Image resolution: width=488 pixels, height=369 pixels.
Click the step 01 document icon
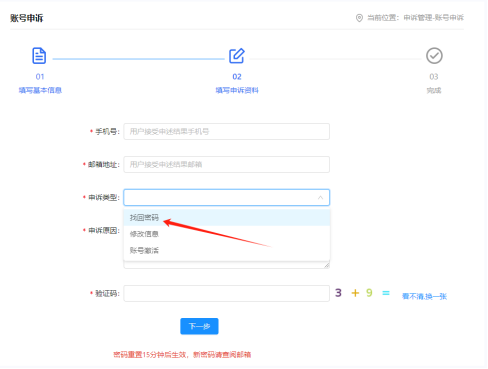(x=39, y=56)
